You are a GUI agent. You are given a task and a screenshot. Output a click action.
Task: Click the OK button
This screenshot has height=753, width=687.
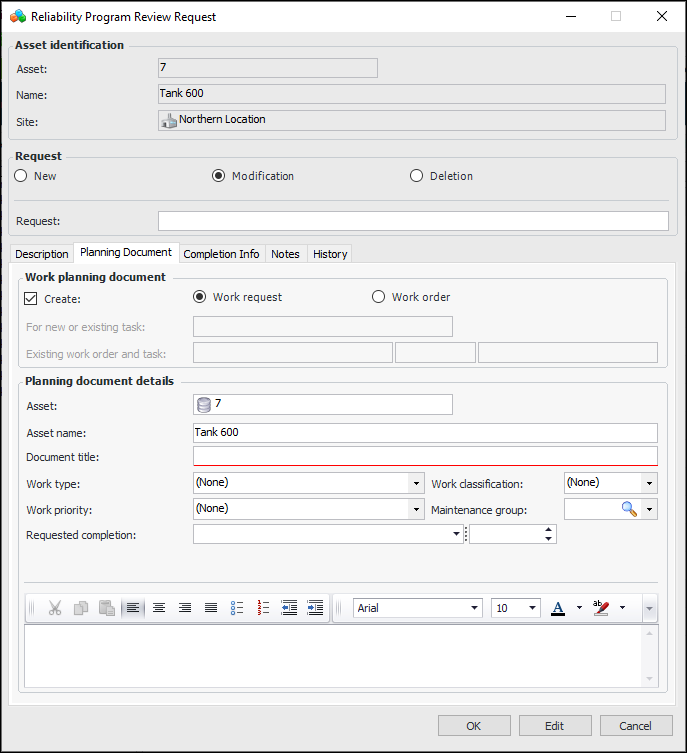(x=474, y=726)
